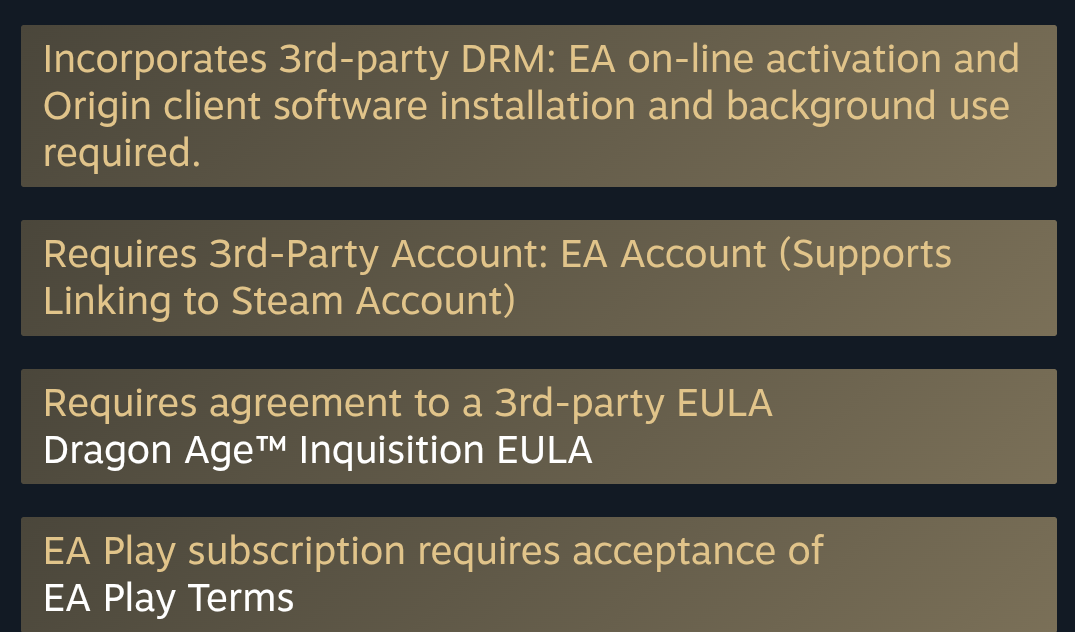Viewport: 1075px width, 632px height.
Task: Click the "Linking to Steam Account)" text
Action: [279, 301]
